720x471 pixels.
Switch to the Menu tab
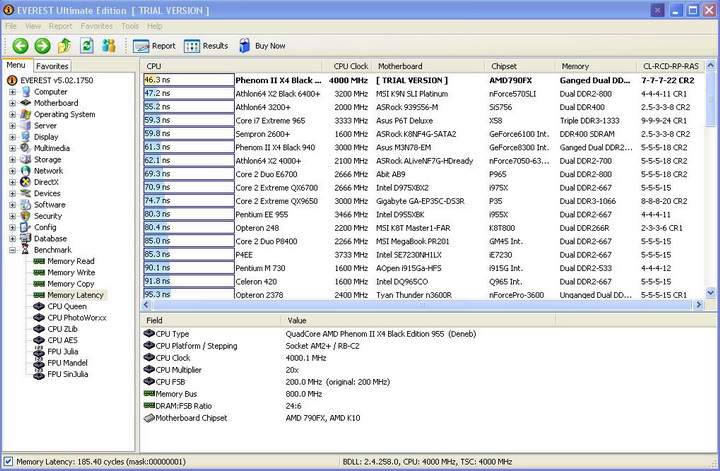[16, 65]
